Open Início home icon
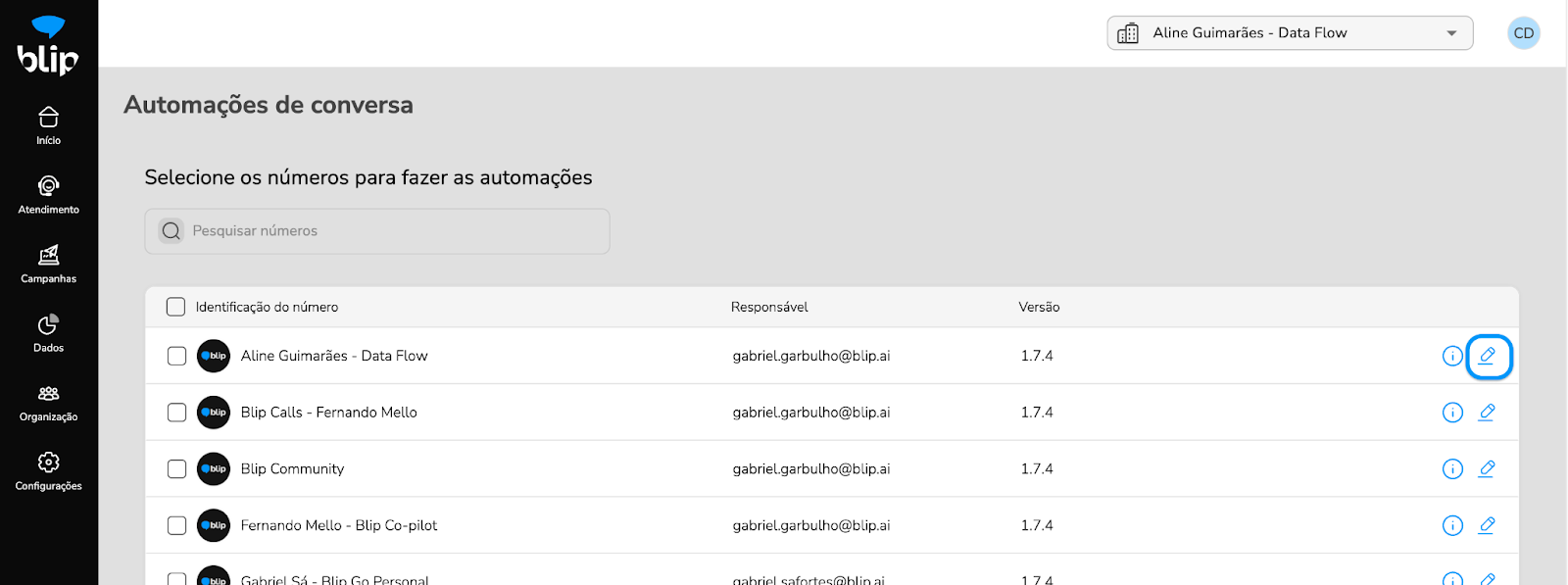The height and width of the screenshot is (585, 1568). [x=48, y=118]
